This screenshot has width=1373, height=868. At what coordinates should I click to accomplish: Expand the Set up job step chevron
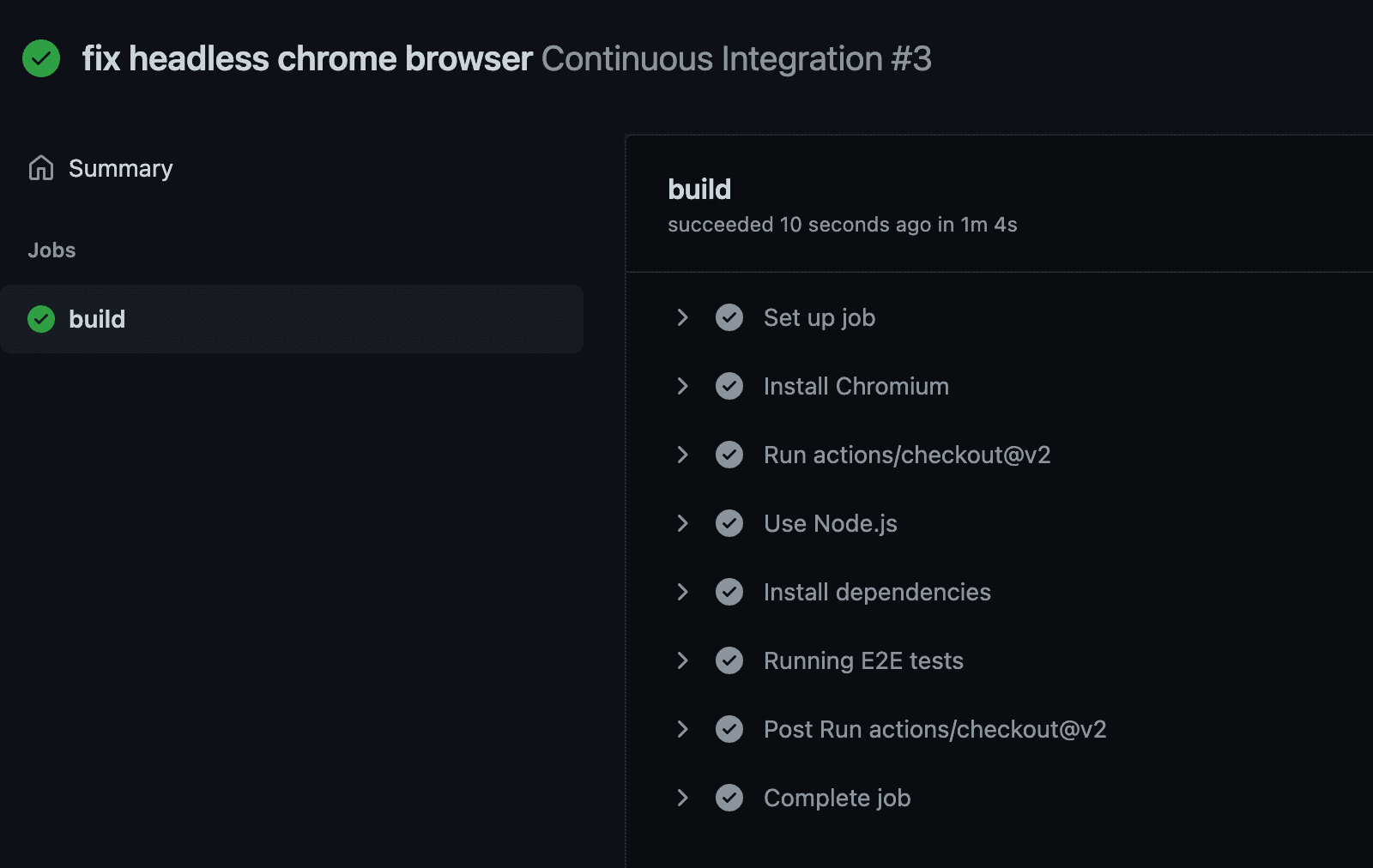pos(682,317)
